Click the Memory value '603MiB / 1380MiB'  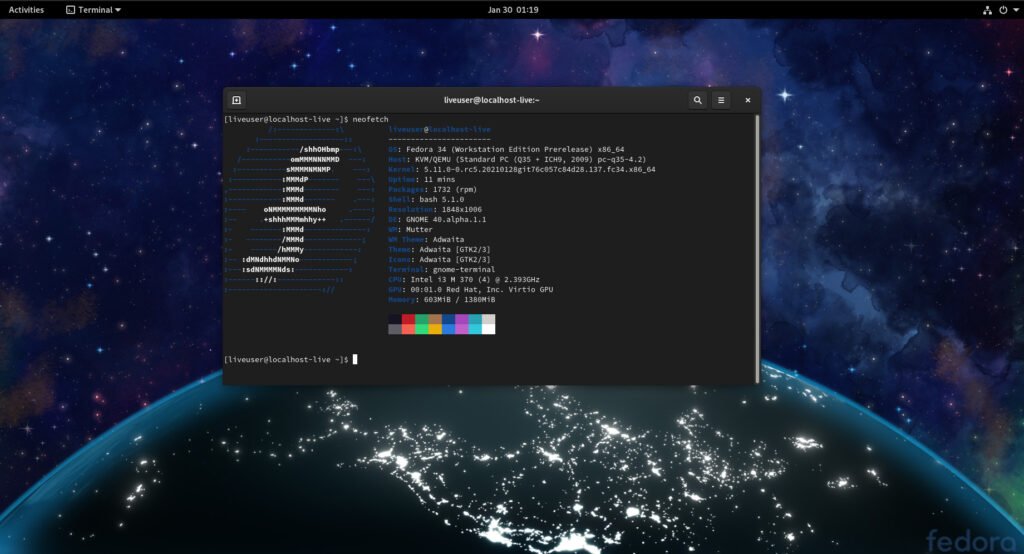[459, 300]
